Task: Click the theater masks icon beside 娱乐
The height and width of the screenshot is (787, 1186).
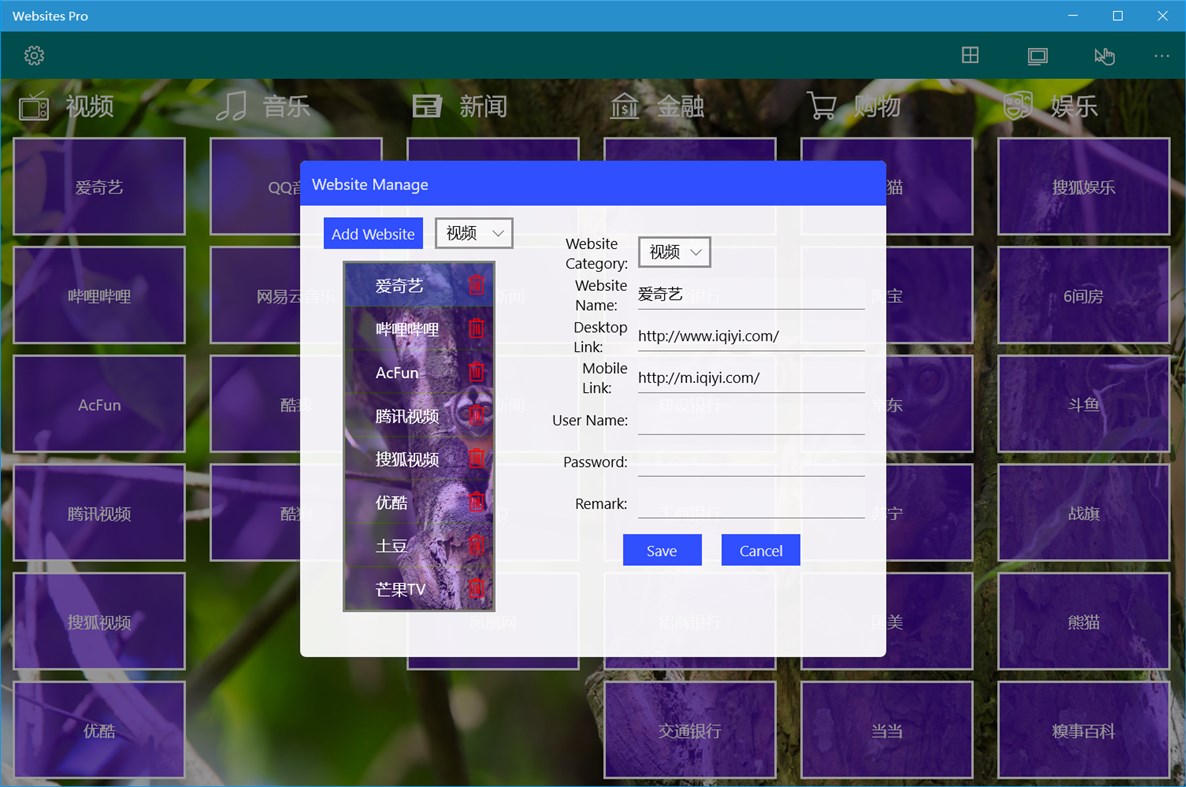Action: point(1018,106)
